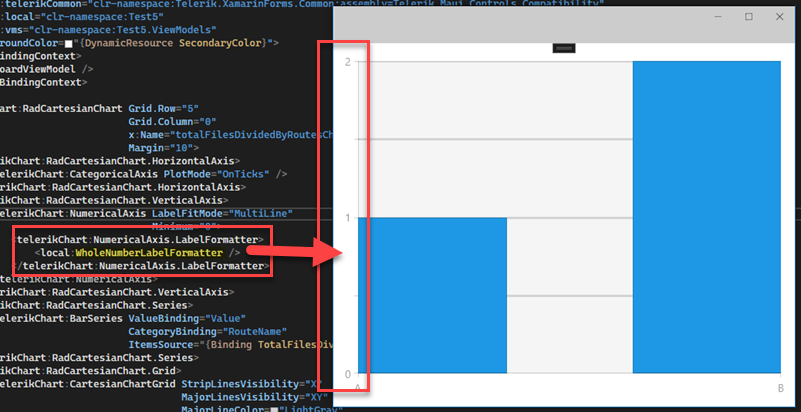
Task: Expand the collapsed debug toolbar handle in chart window
Action: point(564,48)
